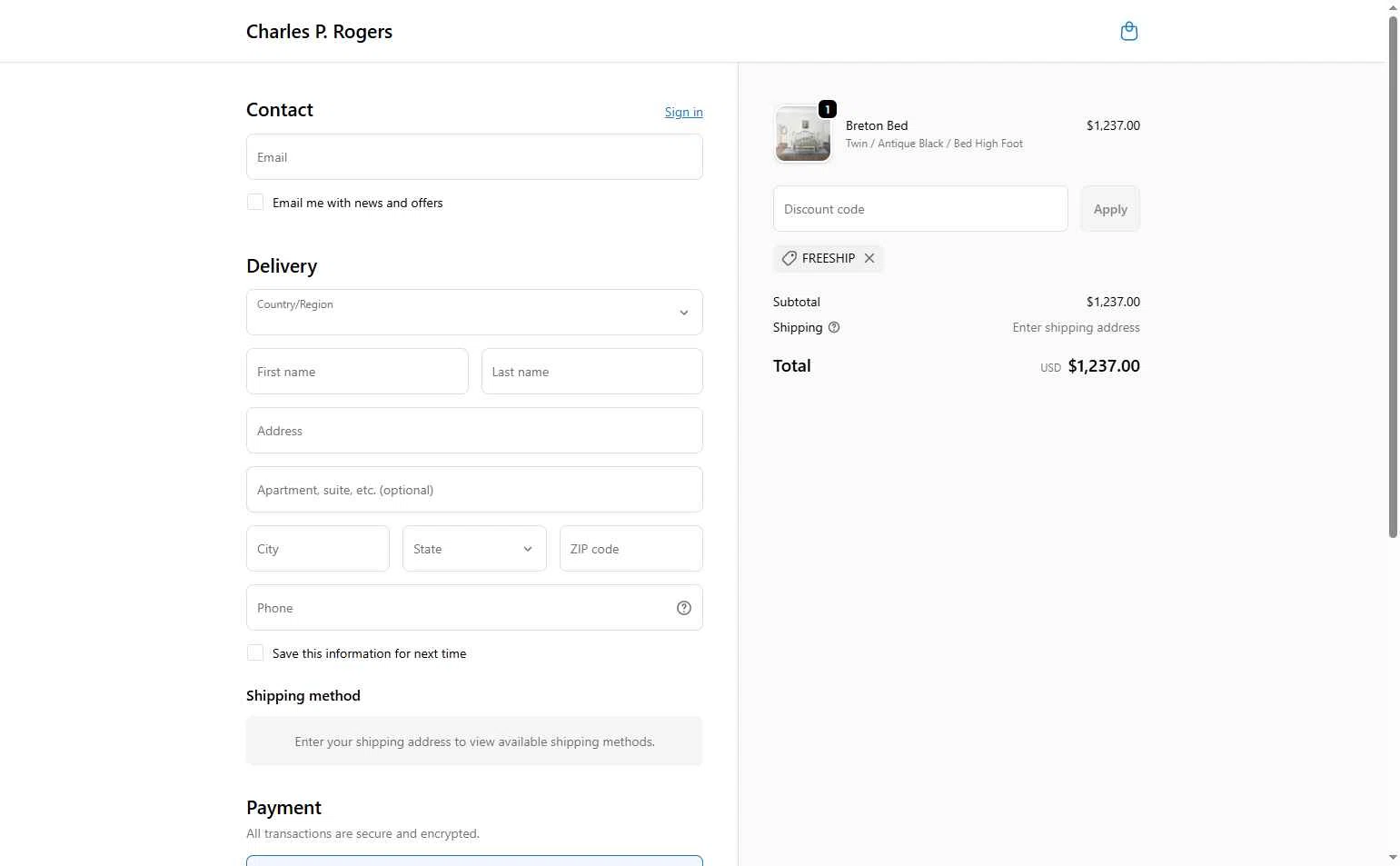Click the Breton Bed product name

pyautogui.click(x=877, y=125)
